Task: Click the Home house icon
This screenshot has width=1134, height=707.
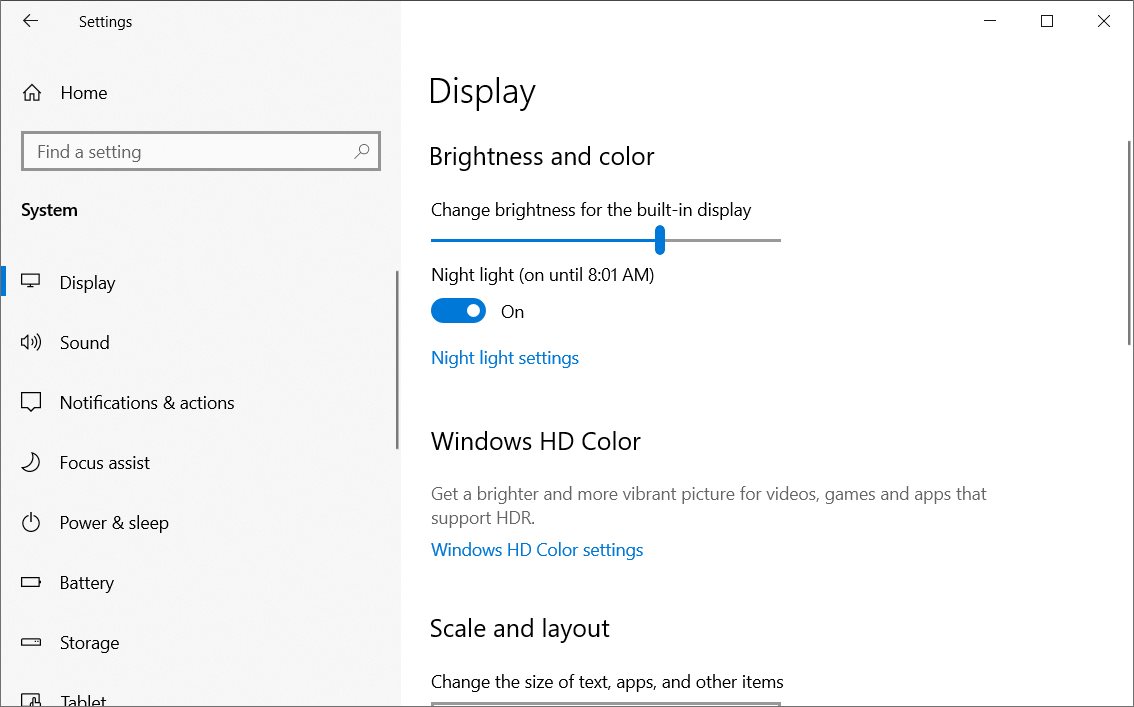Action: pos(32,93)
